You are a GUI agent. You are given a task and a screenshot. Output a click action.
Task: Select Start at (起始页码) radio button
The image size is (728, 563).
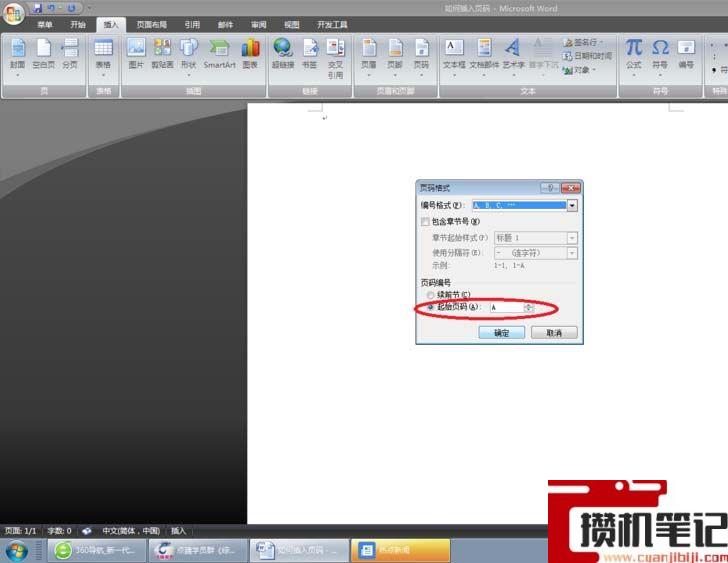430,307
